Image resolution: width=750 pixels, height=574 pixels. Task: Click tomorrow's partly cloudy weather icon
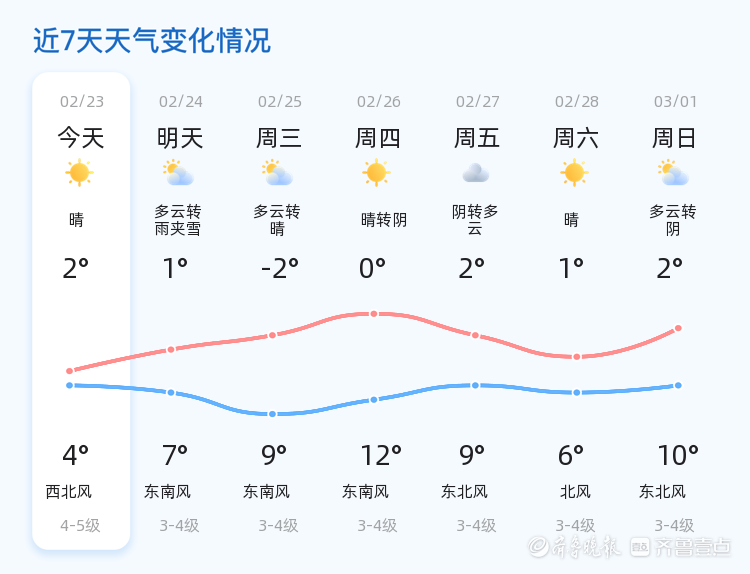pos(178,173)
